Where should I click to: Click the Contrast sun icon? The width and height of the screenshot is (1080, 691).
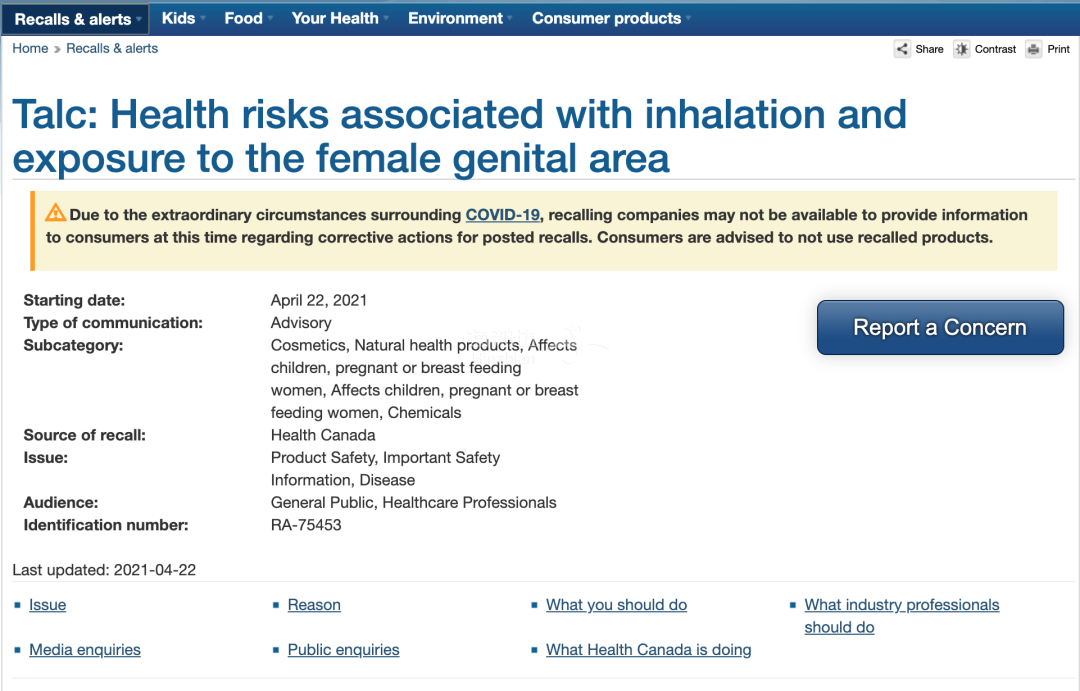click(962, 49)
